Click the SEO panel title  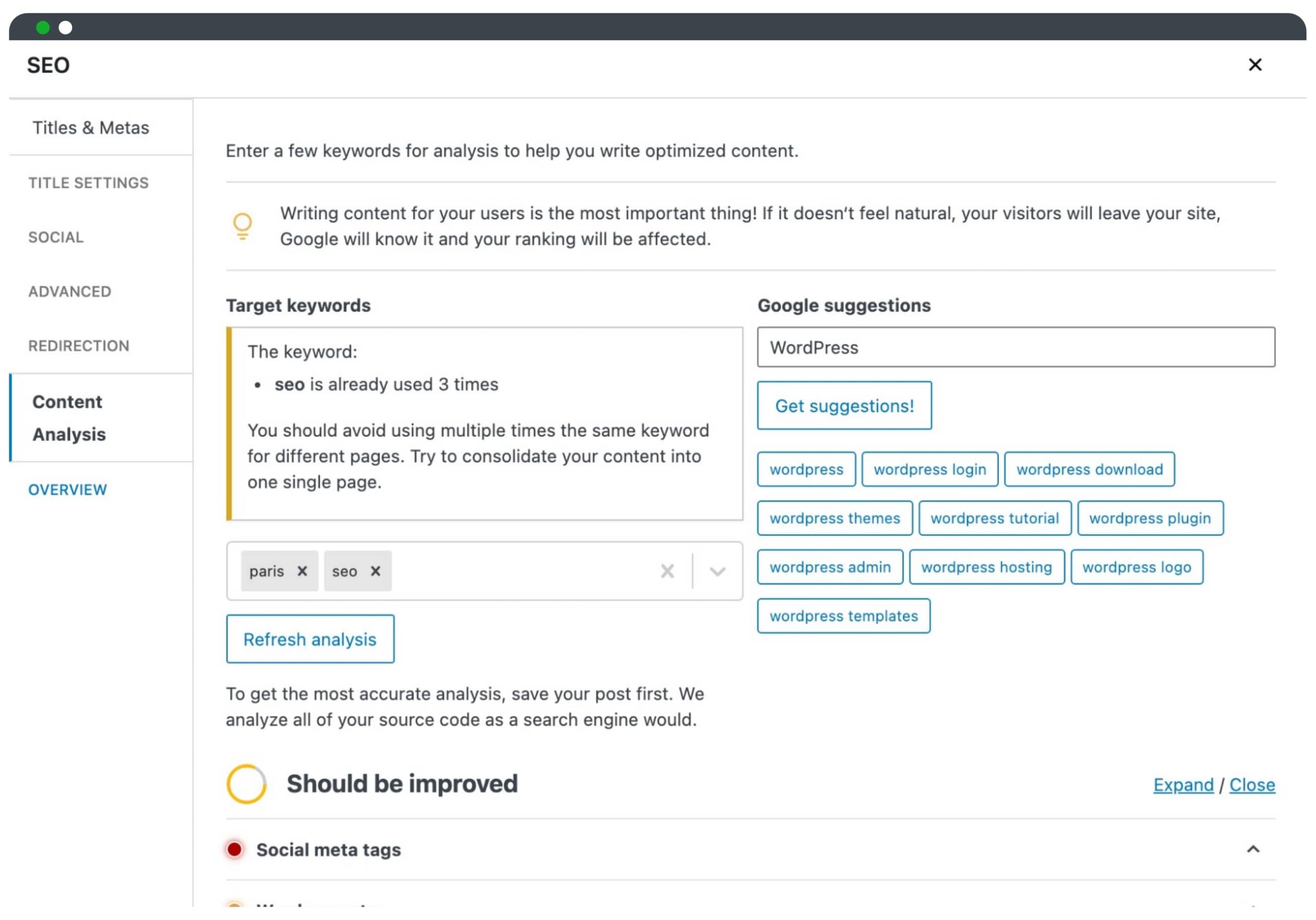click(x=48, y=65)
